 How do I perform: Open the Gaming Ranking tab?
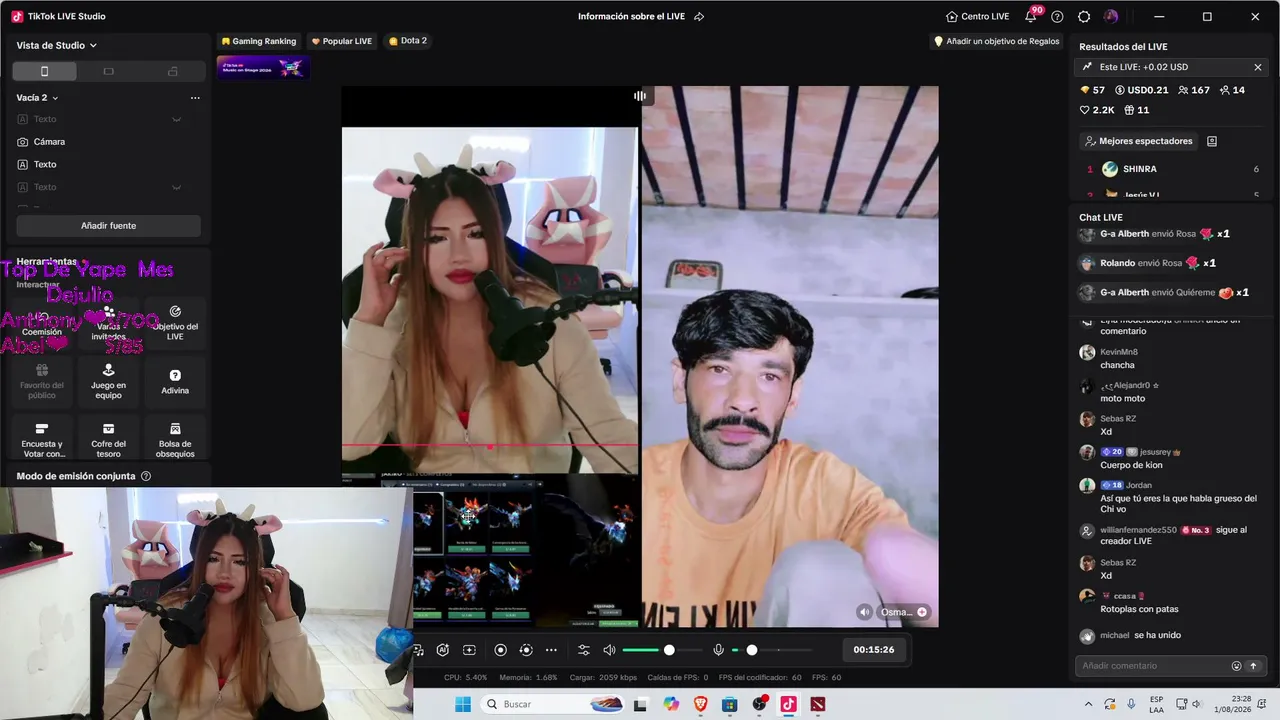click(259, 41)
